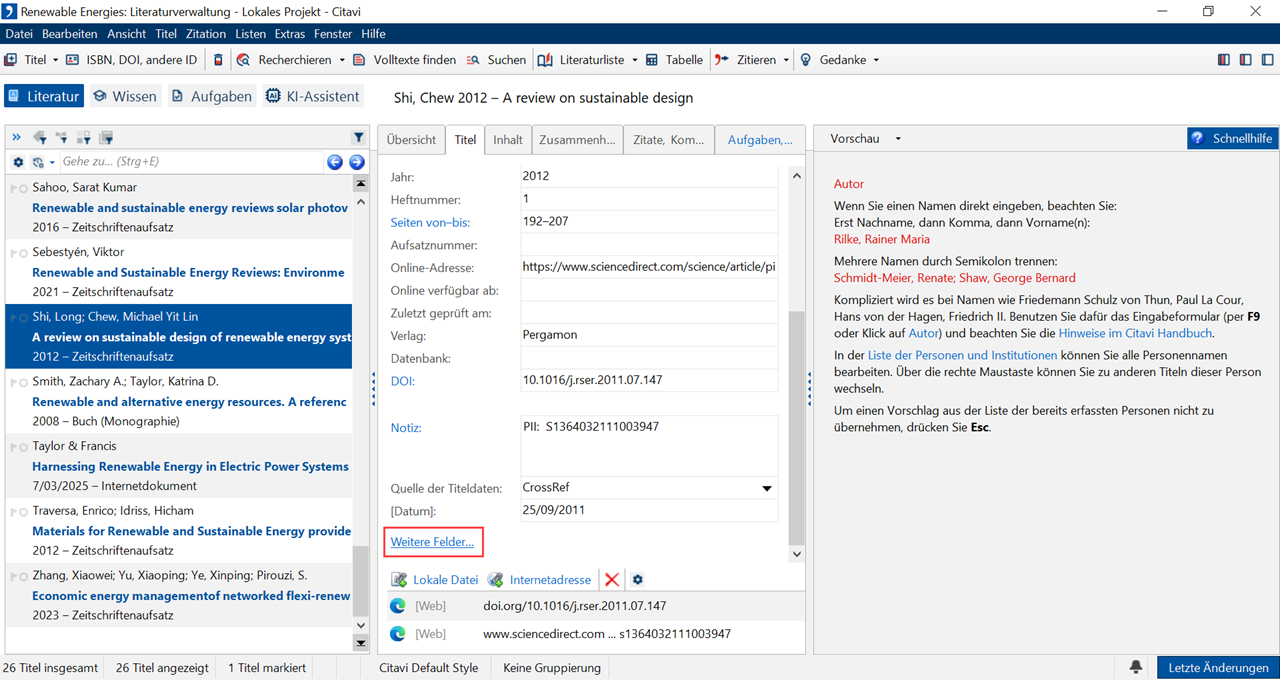The width and height of the screenshot is (1280, 680).
Task: Expand the Zitieren dropdown arrow
Action: point(786,60)
